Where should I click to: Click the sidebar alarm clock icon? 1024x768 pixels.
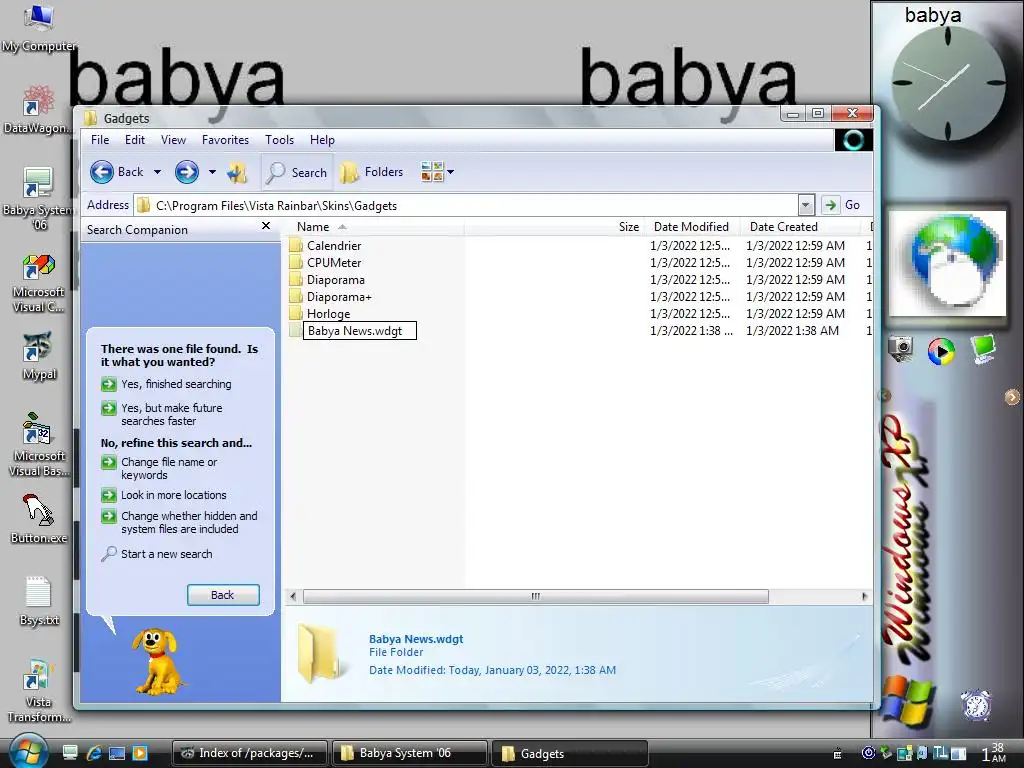coord(976,705)
